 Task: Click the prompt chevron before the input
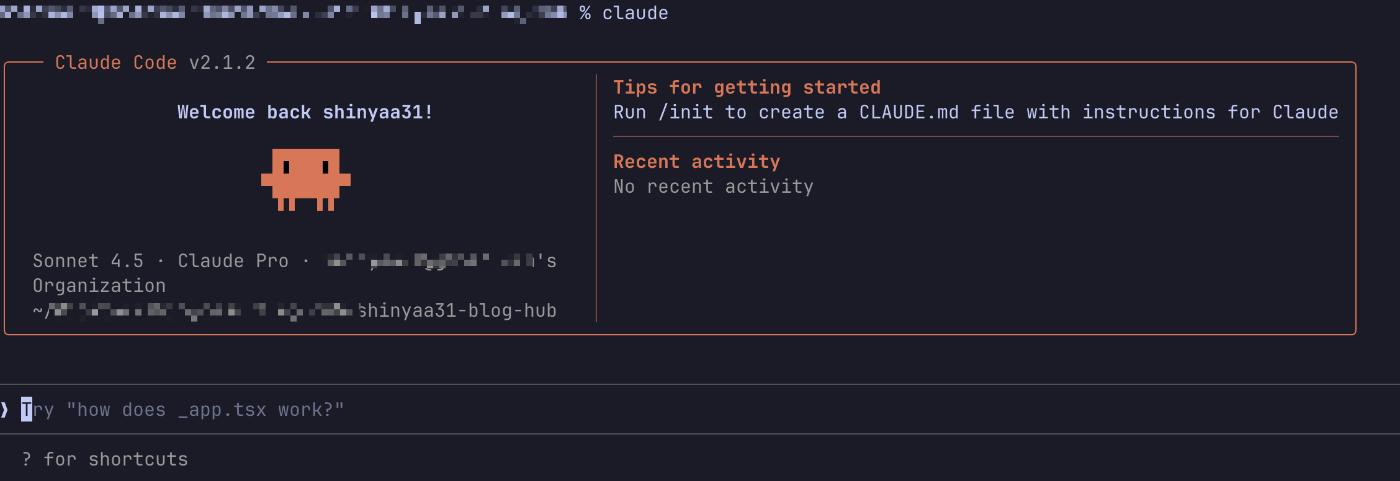(5, 410)
